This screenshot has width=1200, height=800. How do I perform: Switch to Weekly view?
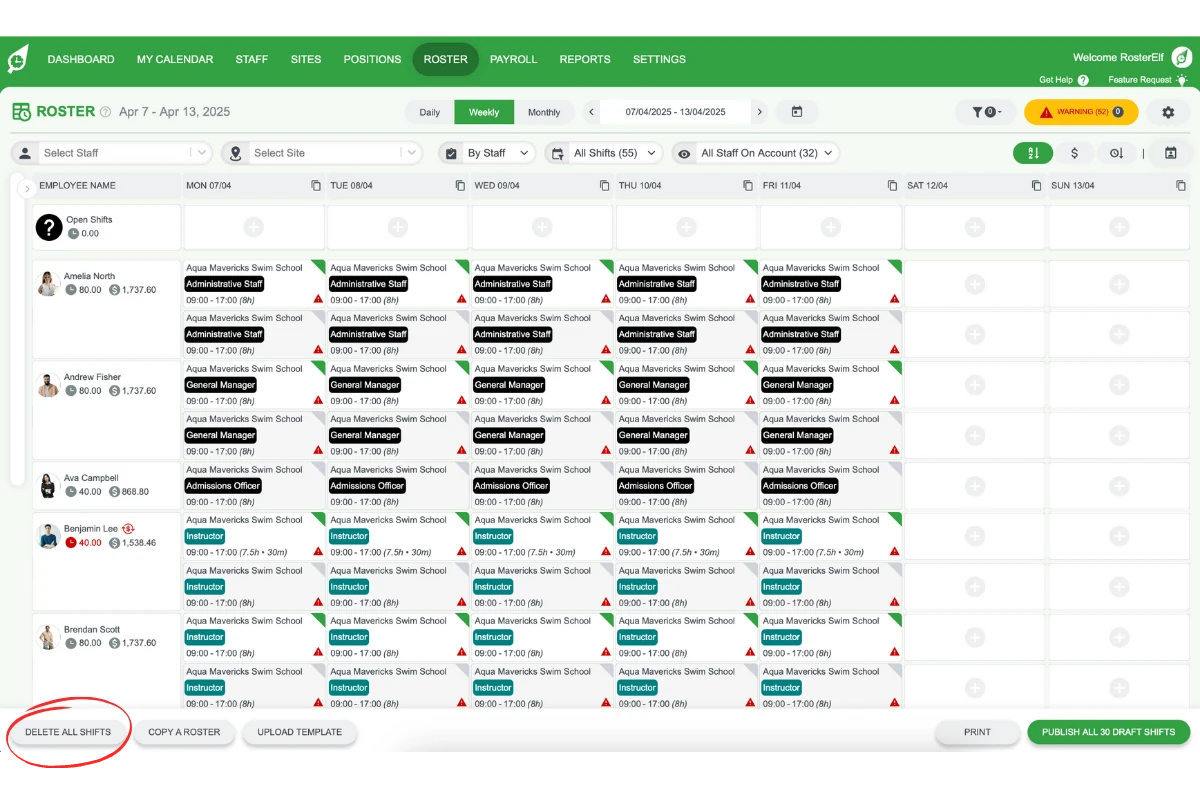[x=484, y=112]
